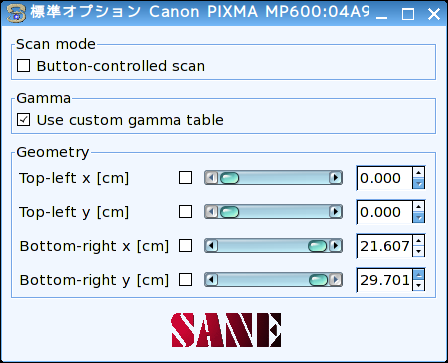Screen dimensions: 448x363
Task: Tick the checkbox beside Top-left x [cm]
Action: coord(185,178)
